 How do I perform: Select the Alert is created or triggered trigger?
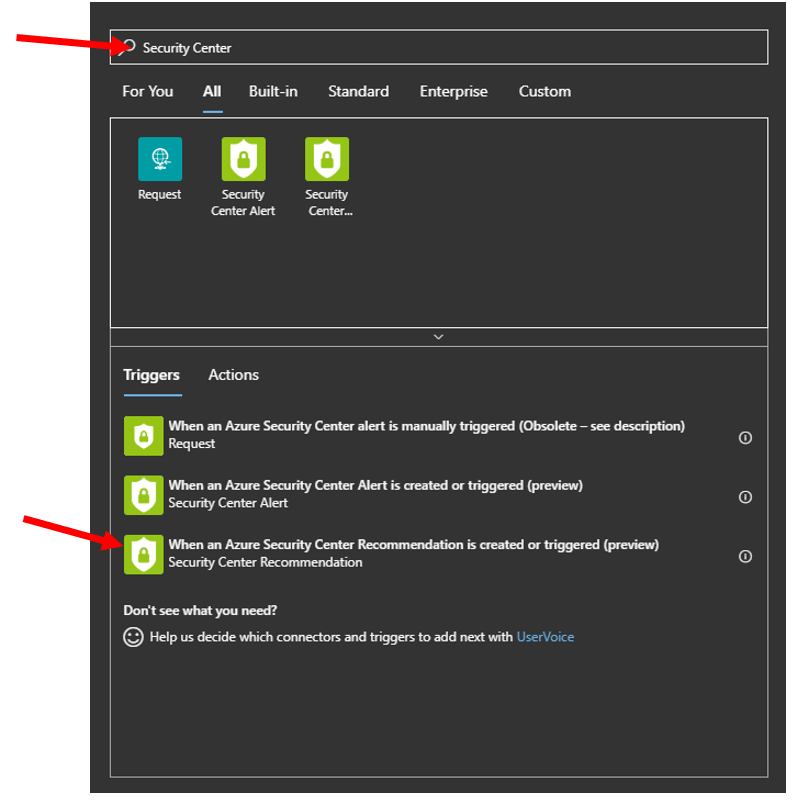[x=438, y=495]
